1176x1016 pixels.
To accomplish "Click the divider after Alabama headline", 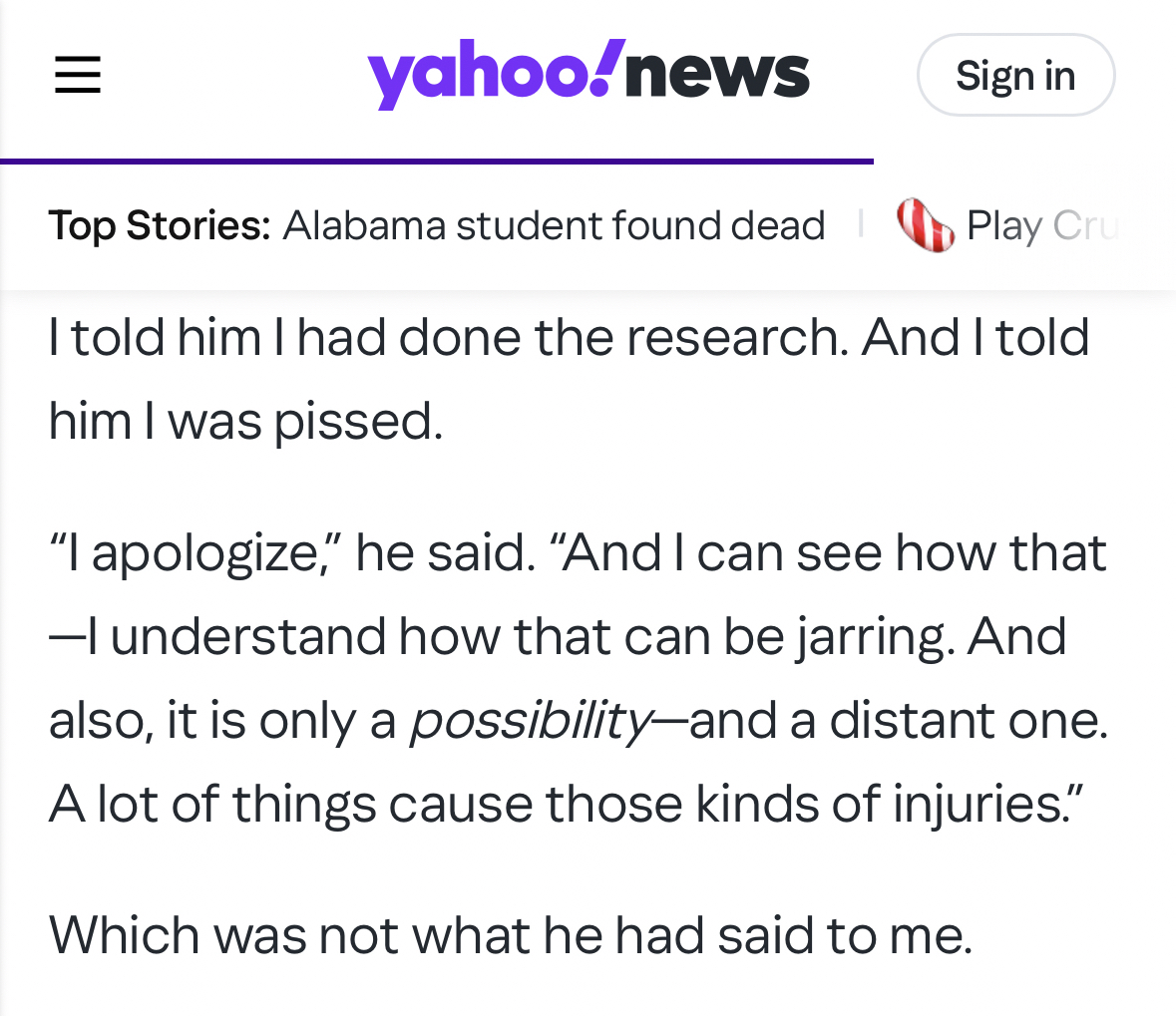I will pyautogui.click(x=861, y=224).
